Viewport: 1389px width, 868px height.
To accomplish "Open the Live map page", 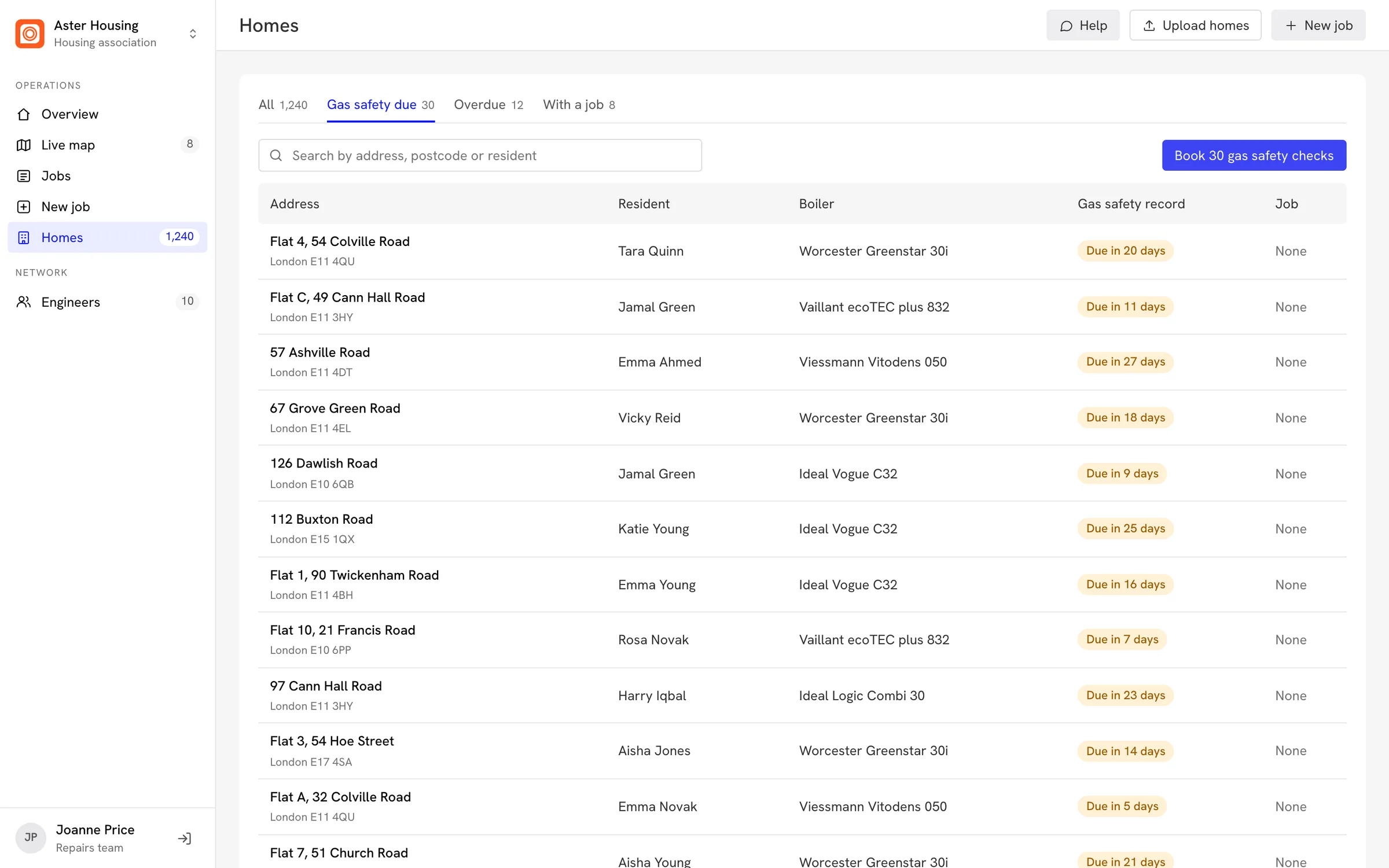I will click(108, 145).
